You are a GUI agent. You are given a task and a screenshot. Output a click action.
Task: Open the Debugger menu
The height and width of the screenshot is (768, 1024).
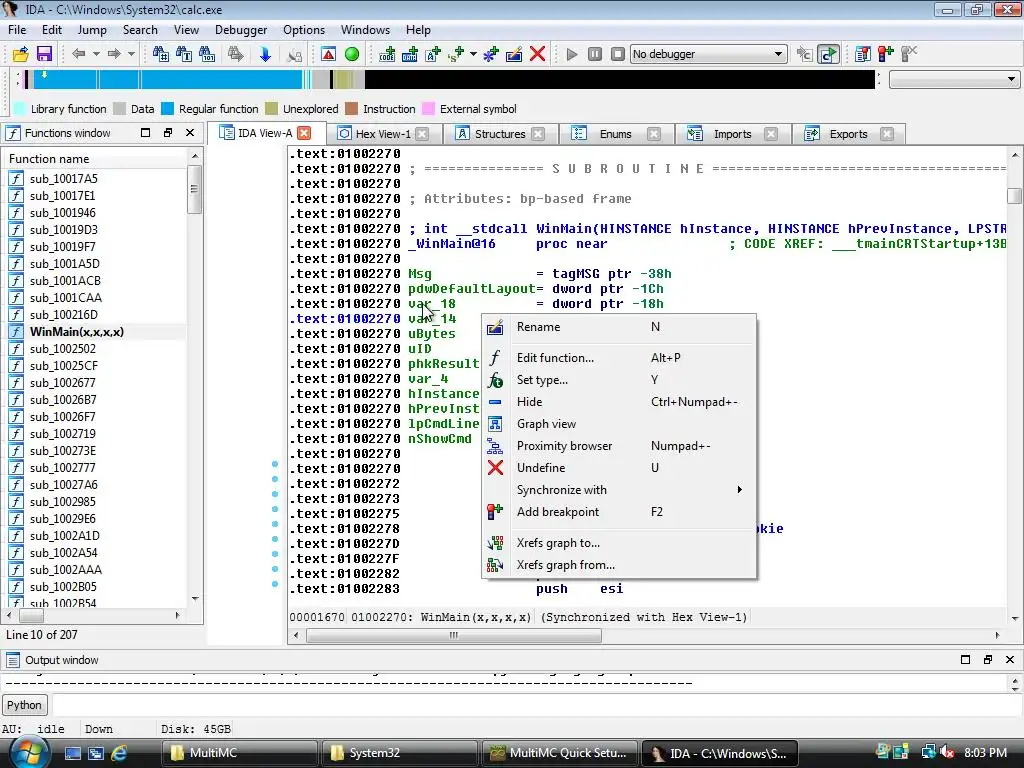click(x=241, y=30)
